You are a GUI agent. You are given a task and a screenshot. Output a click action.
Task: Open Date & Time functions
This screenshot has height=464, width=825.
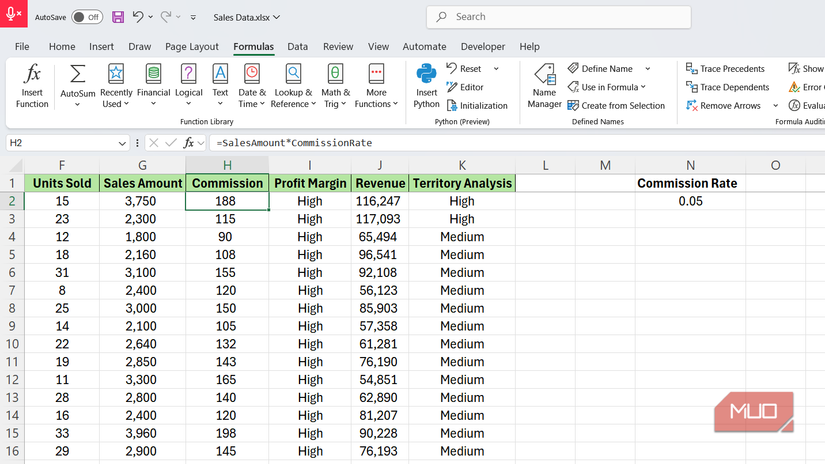(x=251, y=86)
